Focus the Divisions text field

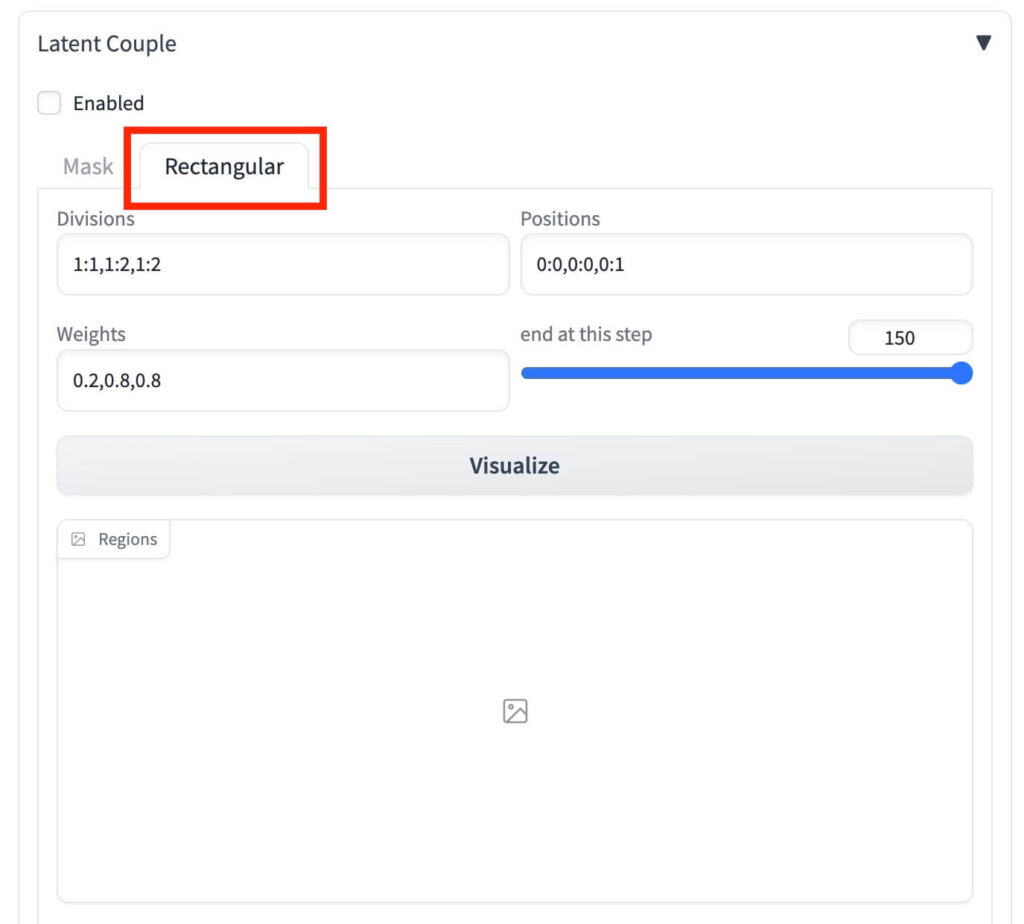pos(283,265)
